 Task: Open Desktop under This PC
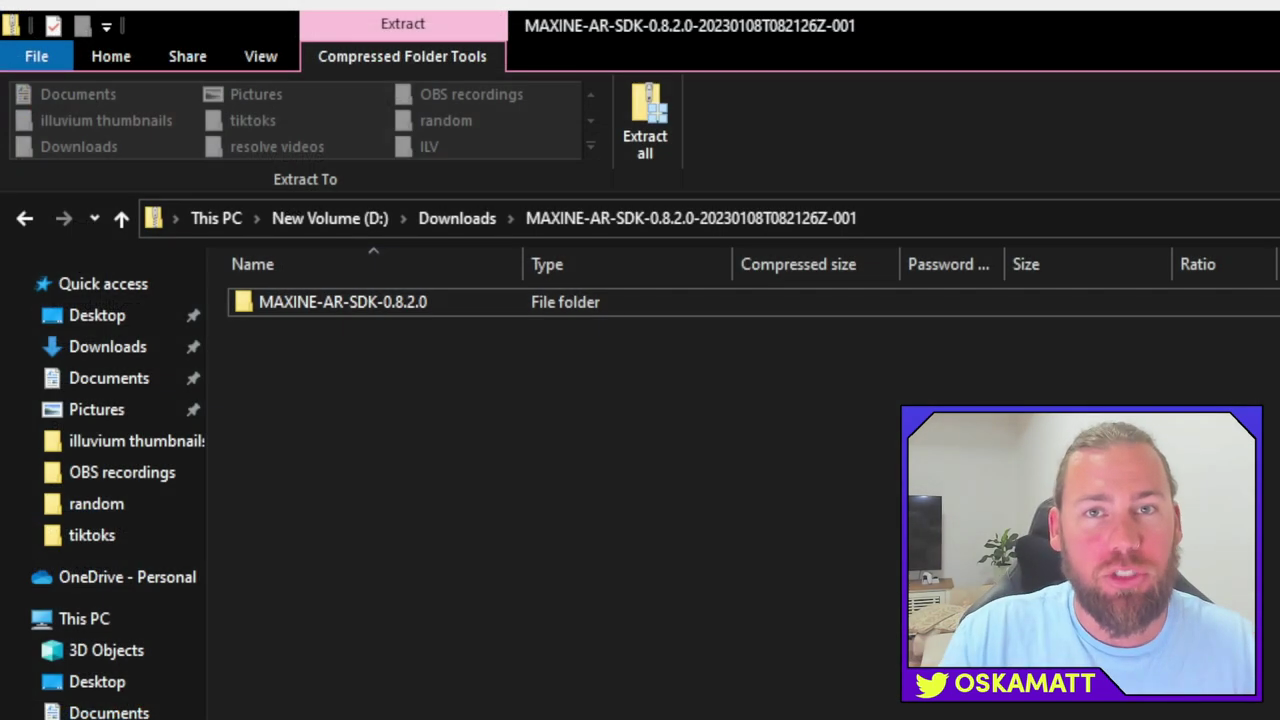(97, 682)
